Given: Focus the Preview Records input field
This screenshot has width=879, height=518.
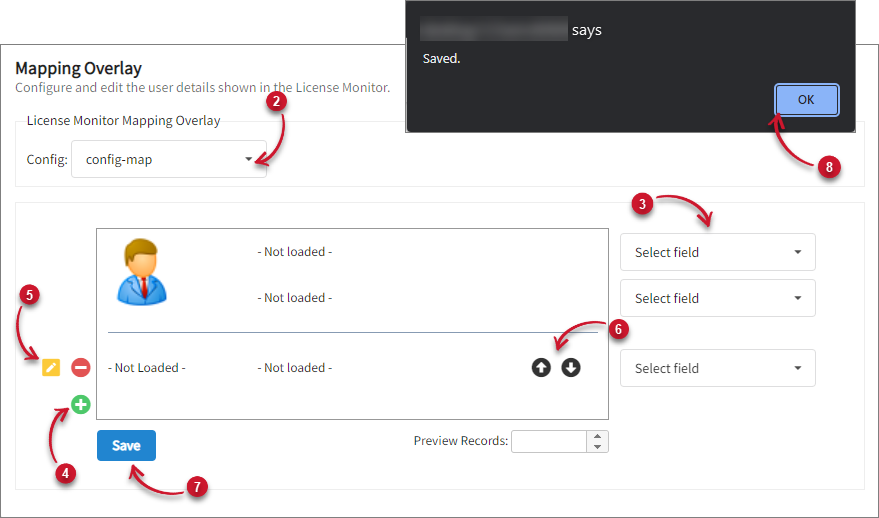Looking at the screenshot, I should pos(549,441).
